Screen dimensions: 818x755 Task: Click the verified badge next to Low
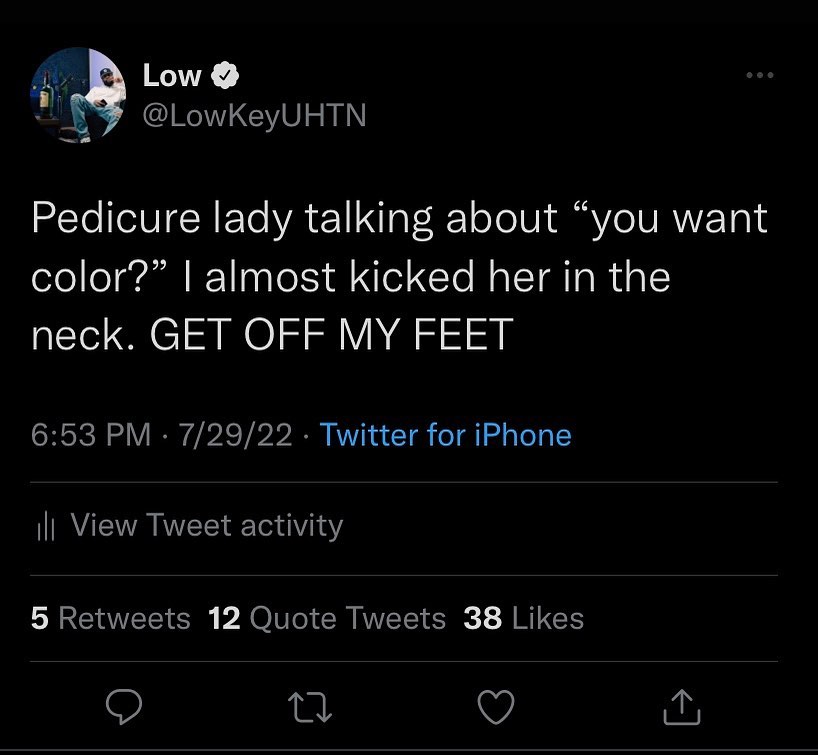[x=225, y=75]
